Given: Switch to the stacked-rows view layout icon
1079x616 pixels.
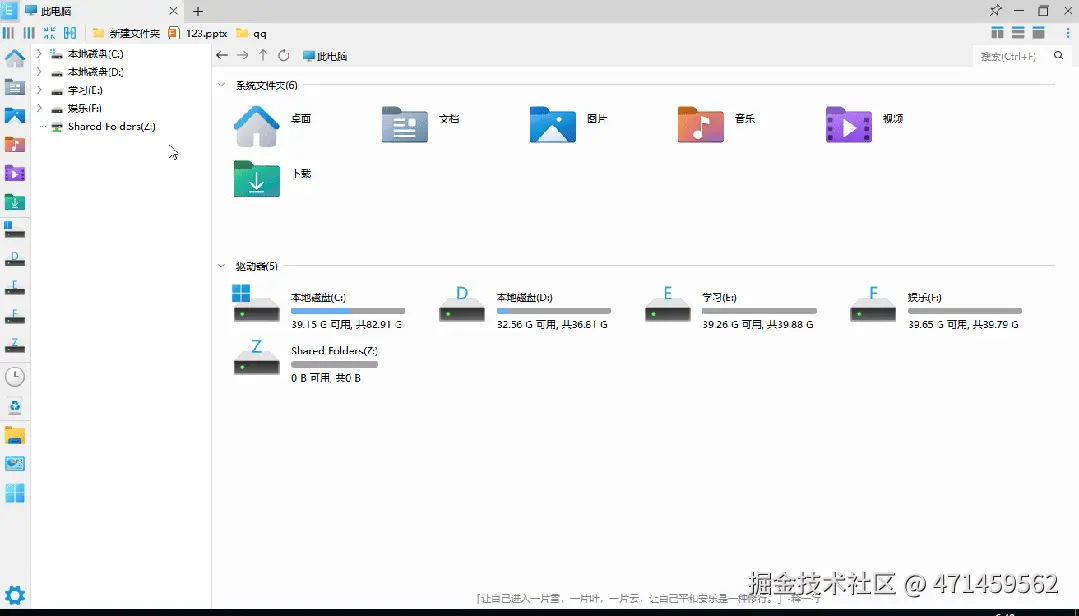Looking at the screenshot, I should tap(1018, 33).
